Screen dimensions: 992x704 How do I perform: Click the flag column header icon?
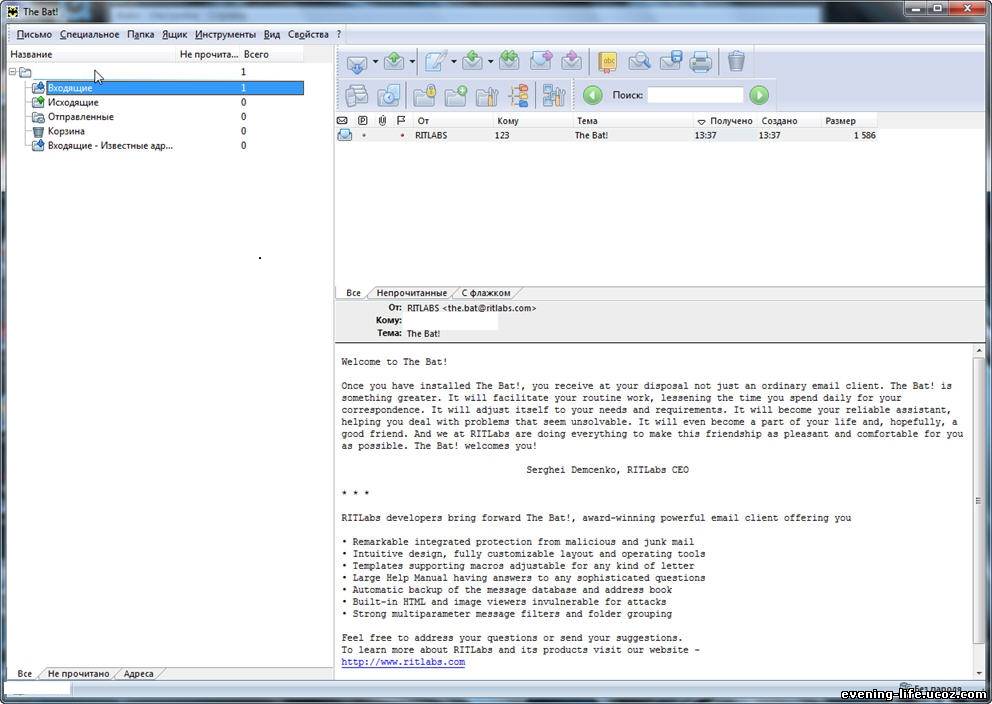[x=400, y=120]
